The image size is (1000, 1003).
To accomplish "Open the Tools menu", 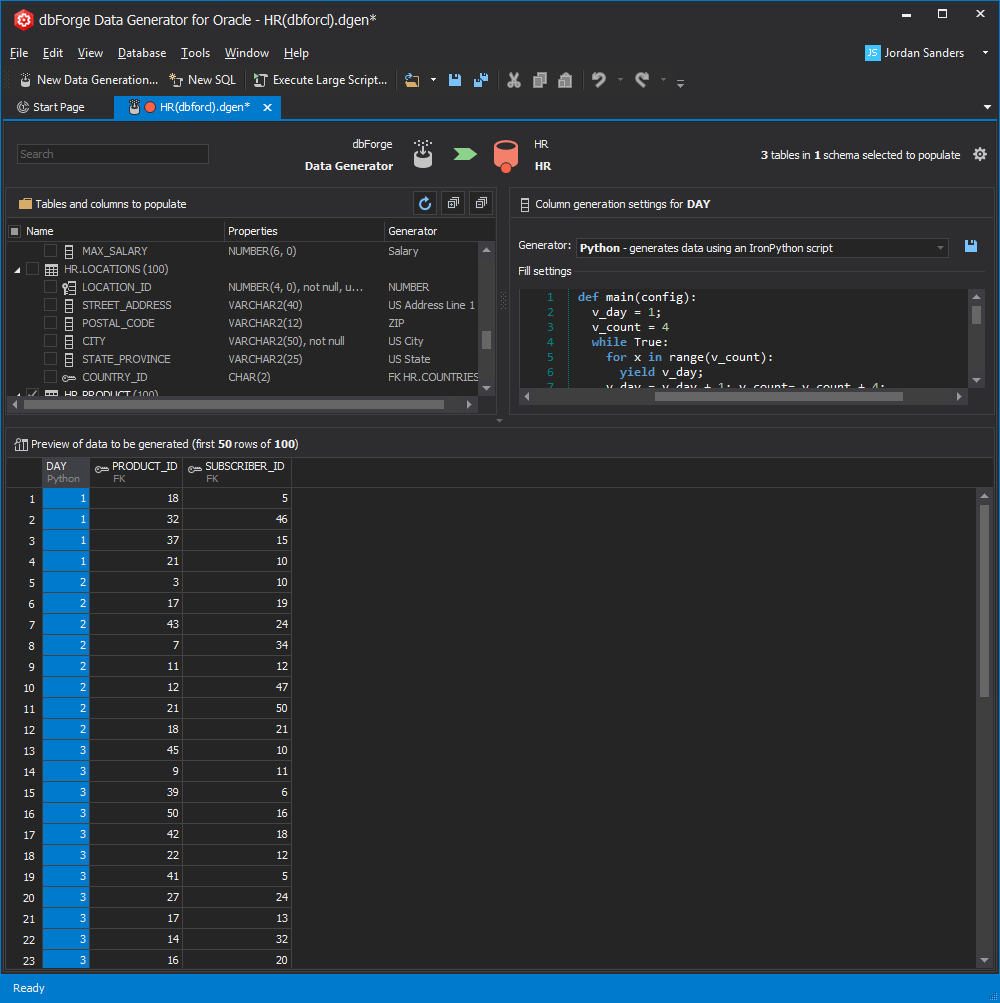I will point(195,53).
